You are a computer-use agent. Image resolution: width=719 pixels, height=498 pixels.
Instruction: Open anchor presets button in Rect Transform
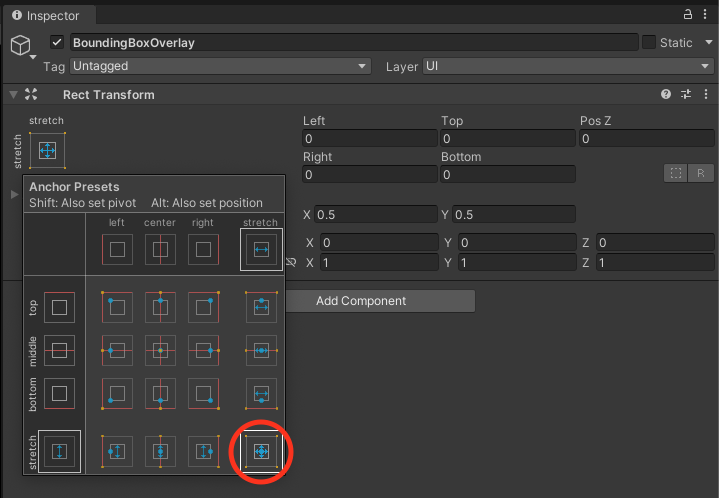pos(48,150)
